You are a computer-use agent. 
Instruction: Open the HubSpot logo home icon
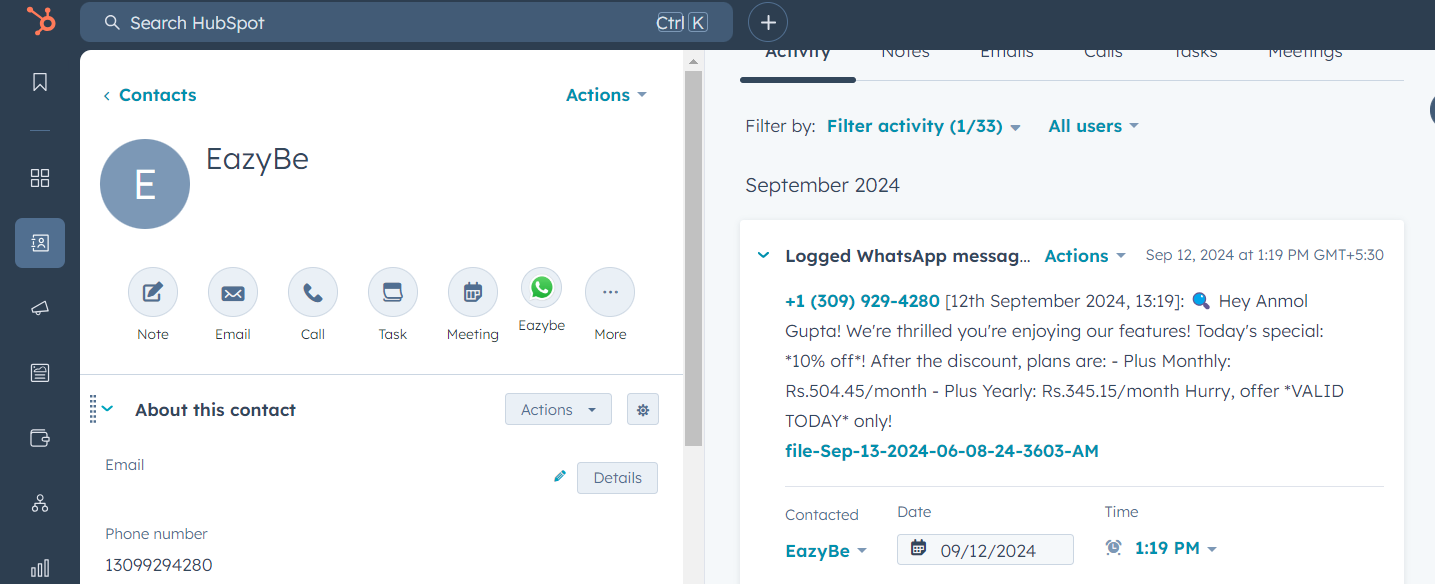click(x=40, y=21)
